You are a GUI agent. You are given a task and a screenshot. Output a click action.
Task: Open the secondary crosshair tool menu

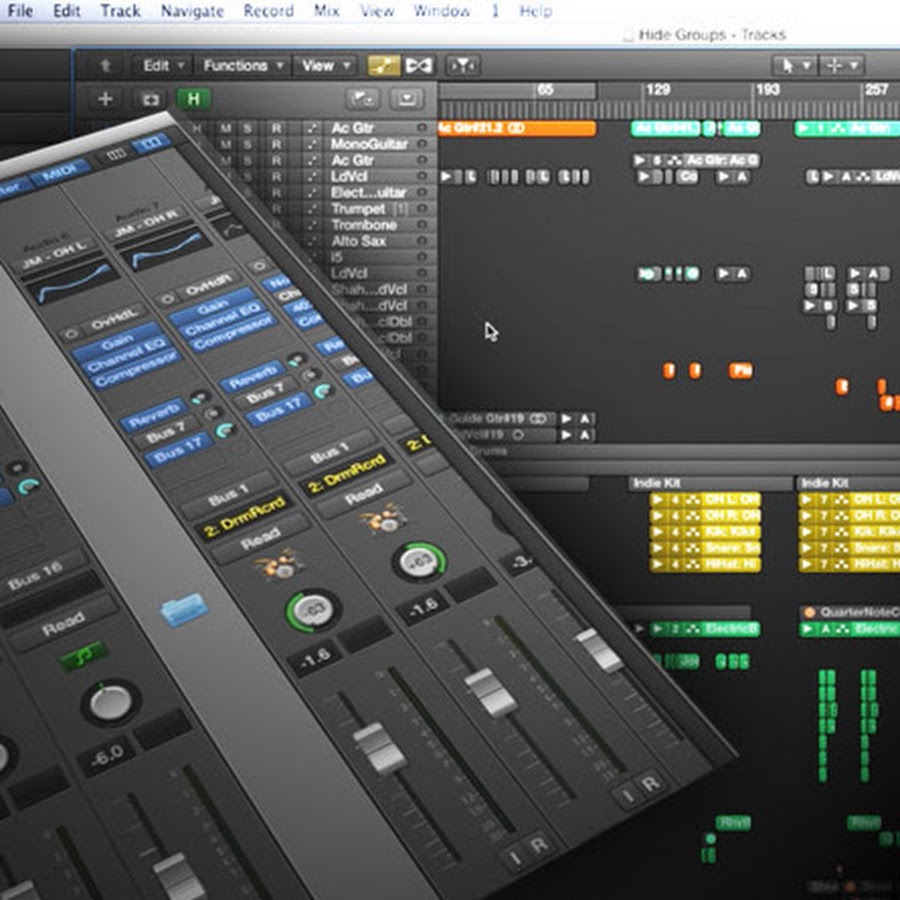pos(841,66)
